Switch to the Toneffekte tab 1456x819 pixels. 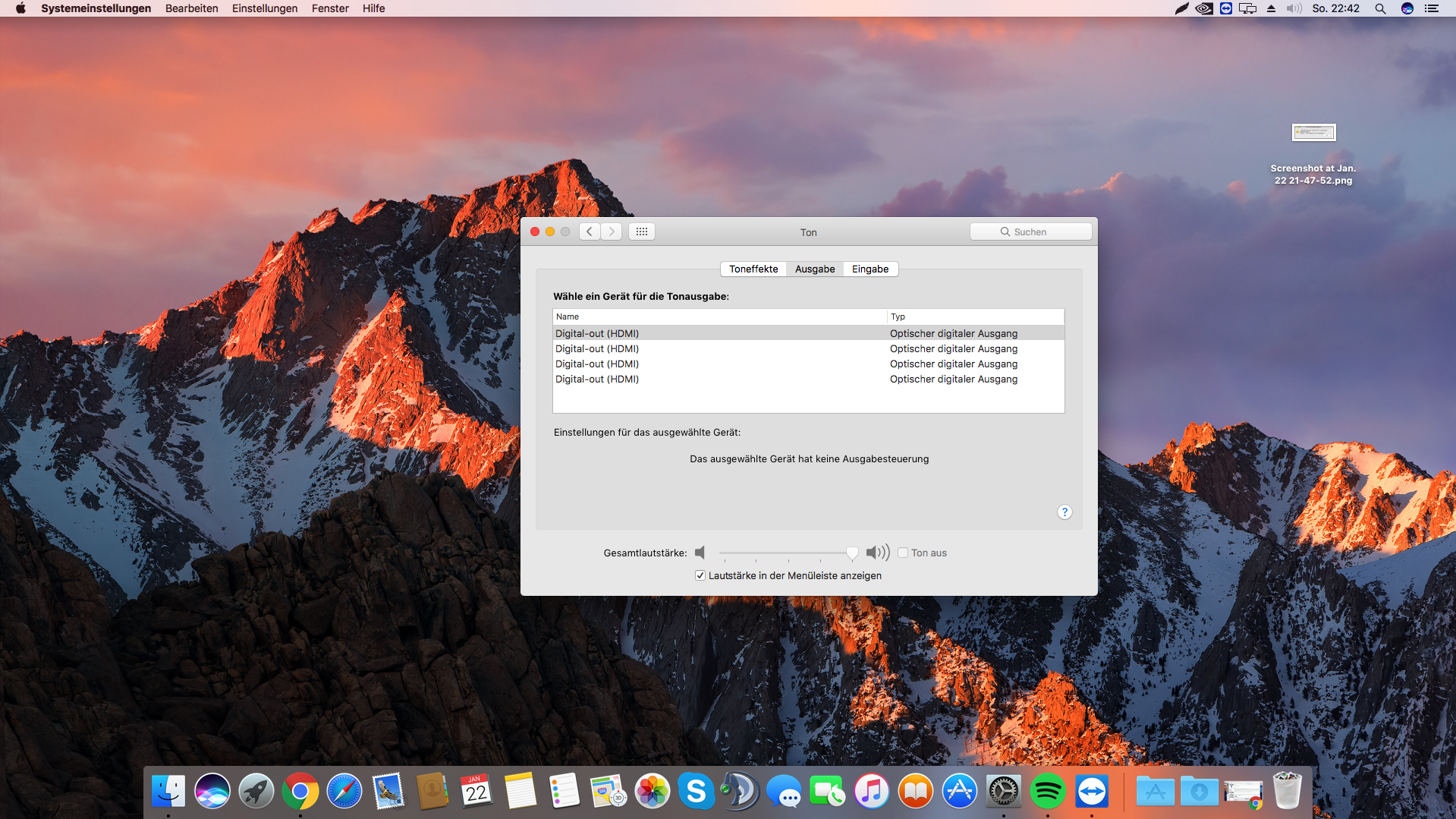tap(753, 269)
